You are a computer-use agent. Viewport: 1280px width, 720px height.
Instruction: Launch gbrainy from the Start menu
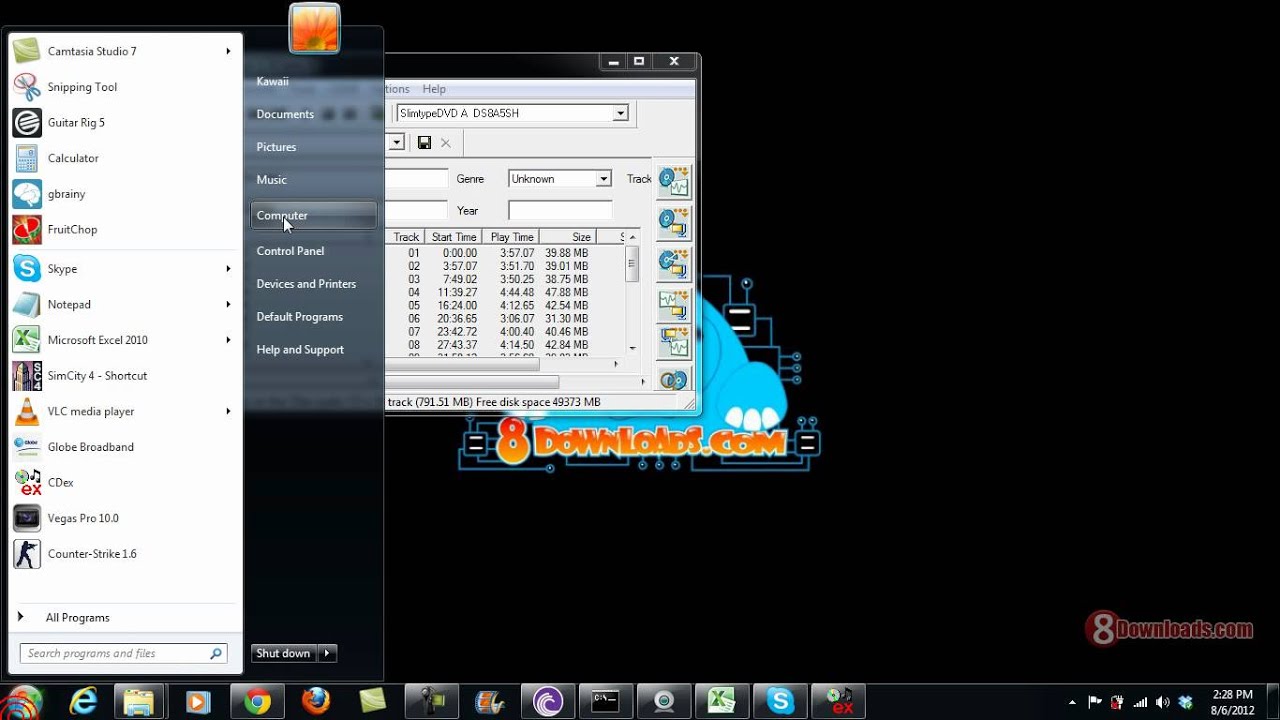coord(124,194)
